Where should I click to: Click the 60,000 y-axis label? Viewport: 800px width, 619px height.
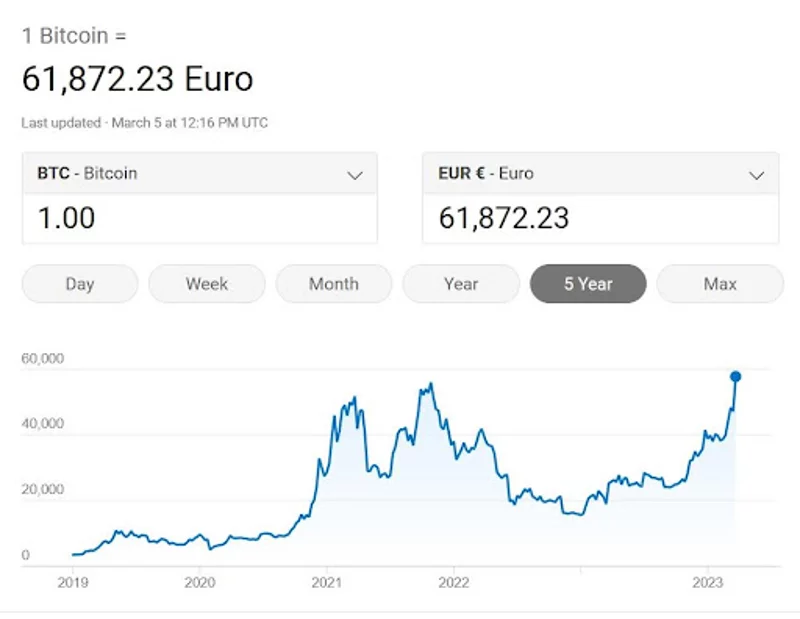tap(42, 358)
